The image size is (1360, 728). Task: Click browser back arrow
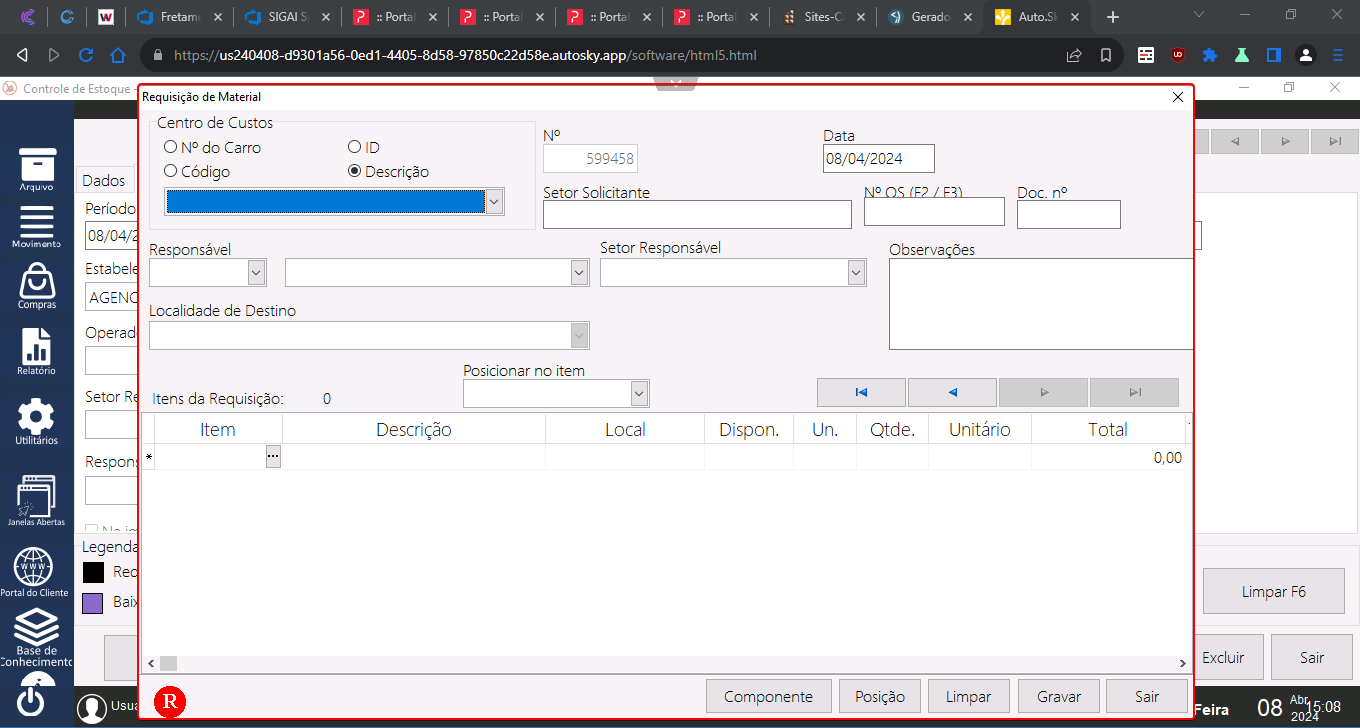(x=23, y=55)
